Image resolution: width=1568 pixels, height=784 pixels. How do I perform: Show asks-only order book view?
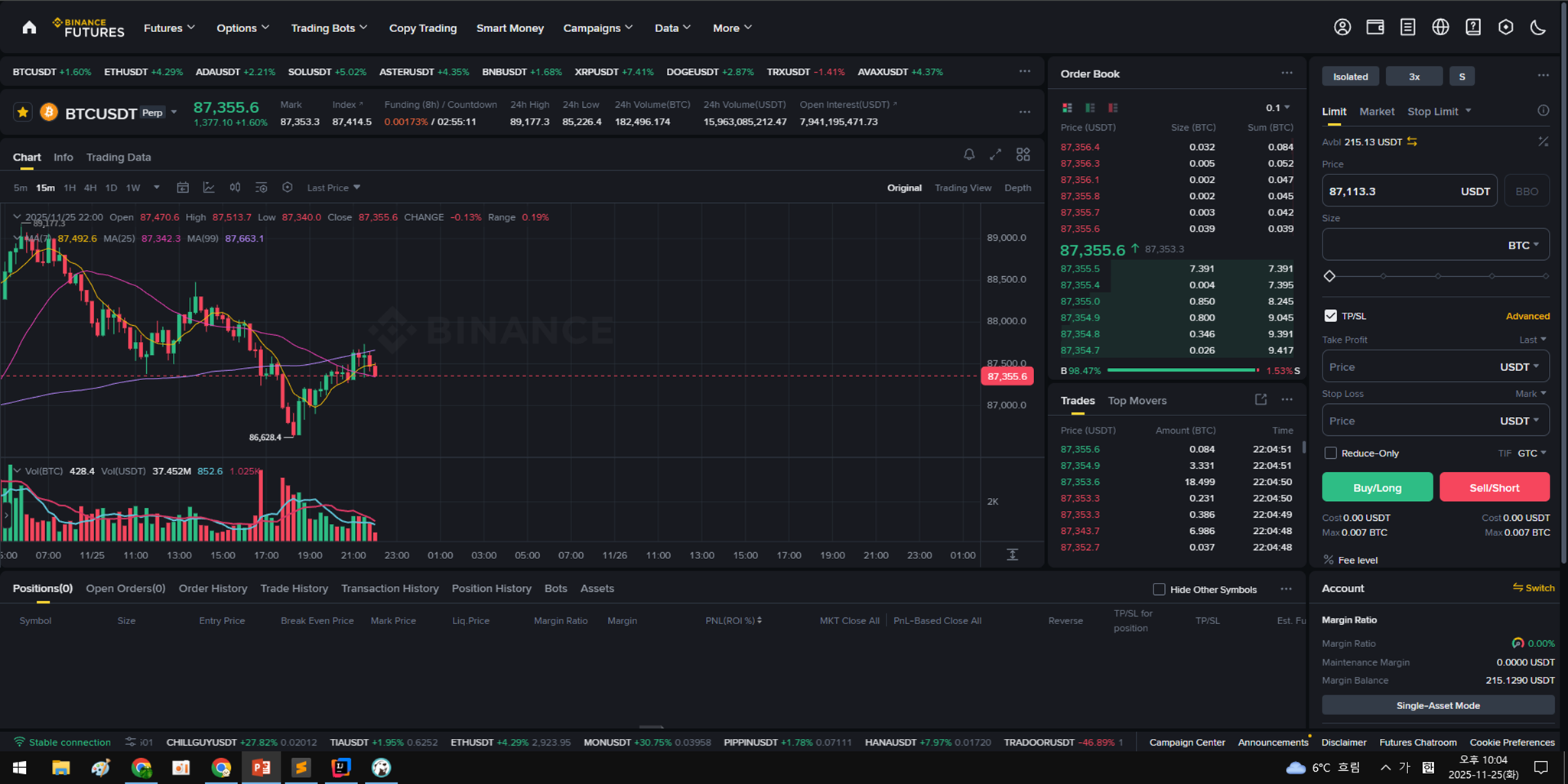click(1113, 108)
